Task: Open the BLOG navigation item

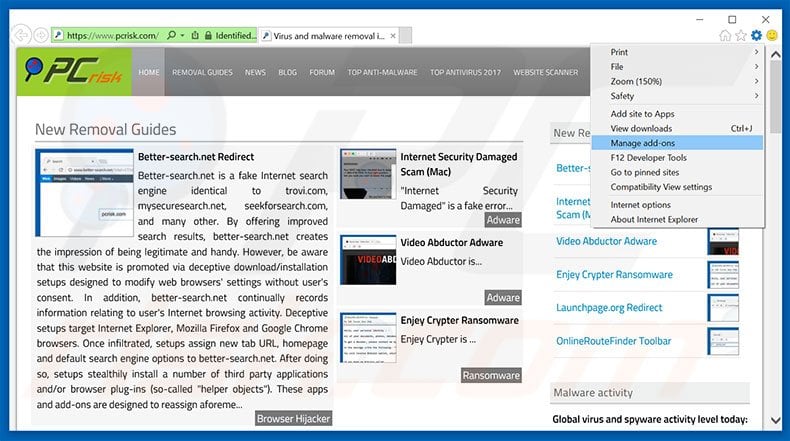Action: pyautogui.click(x=288, y=72)
